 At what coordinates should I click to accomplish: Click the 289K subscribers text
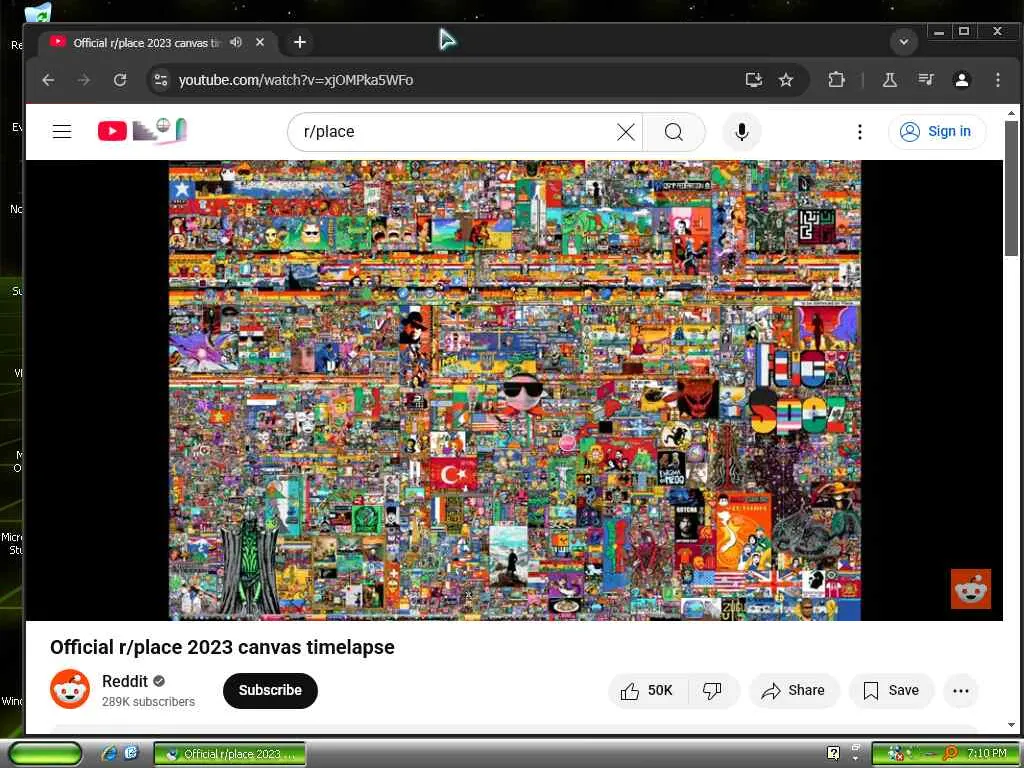[148, 701]
